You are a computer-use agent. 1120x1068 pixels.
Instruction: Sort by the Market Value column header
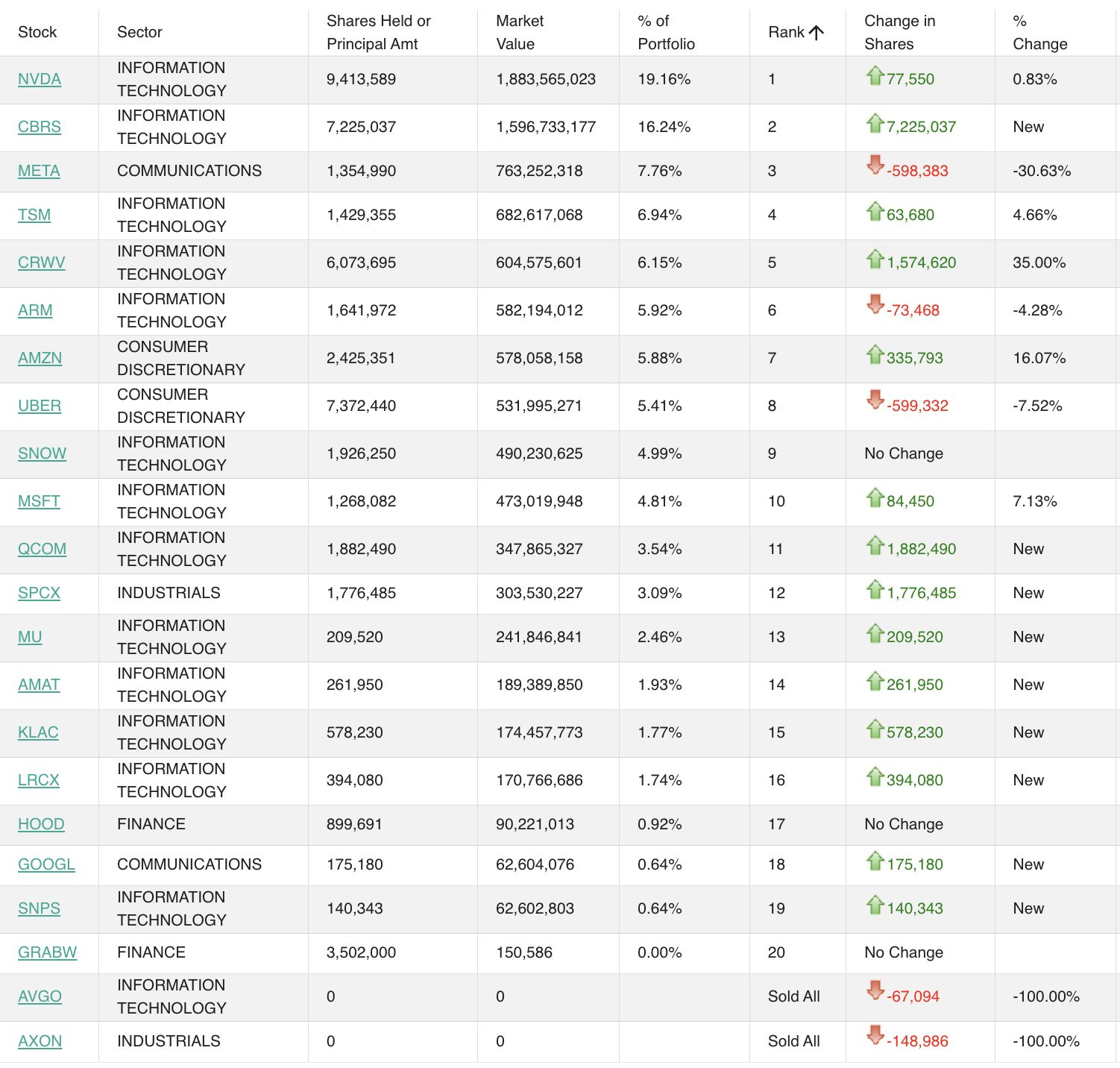click(520, 32)
